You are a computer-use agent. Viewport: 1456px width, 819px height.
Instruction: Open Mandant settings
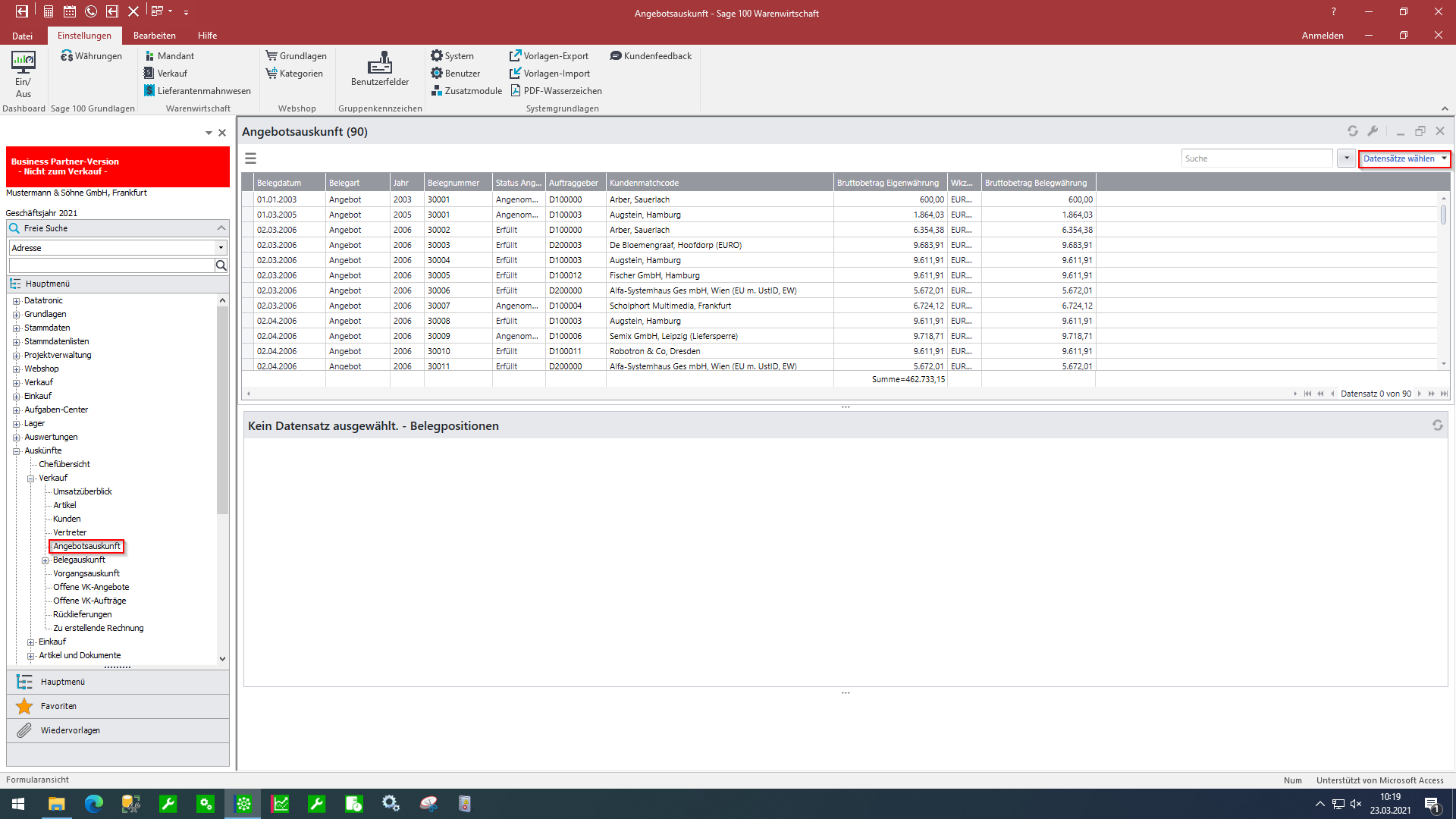pos(169,56)
